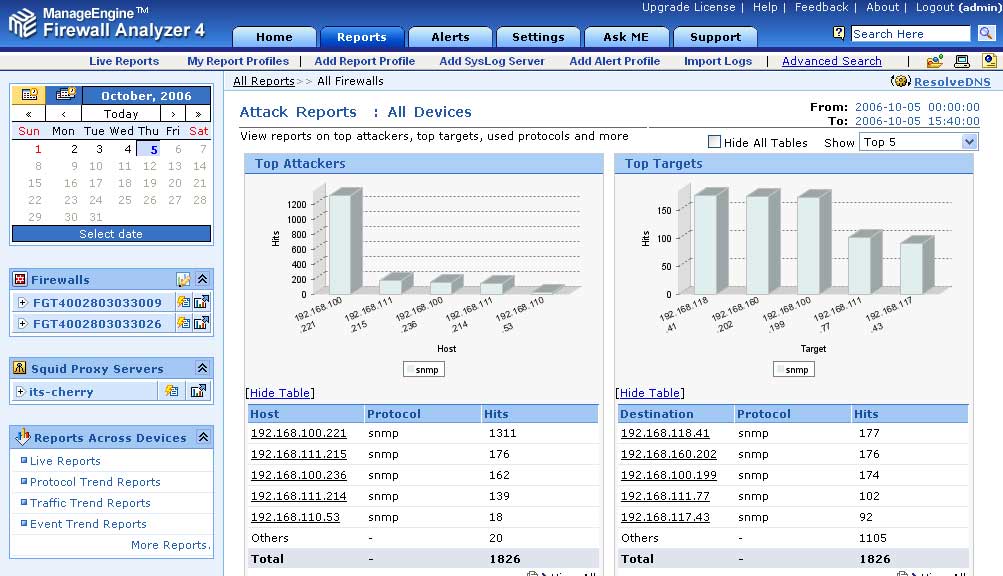This screenshot has width=1003, height=576.
Task: Open report icon for FGT4002803033009 firewall
Action: tap(184, 302)
